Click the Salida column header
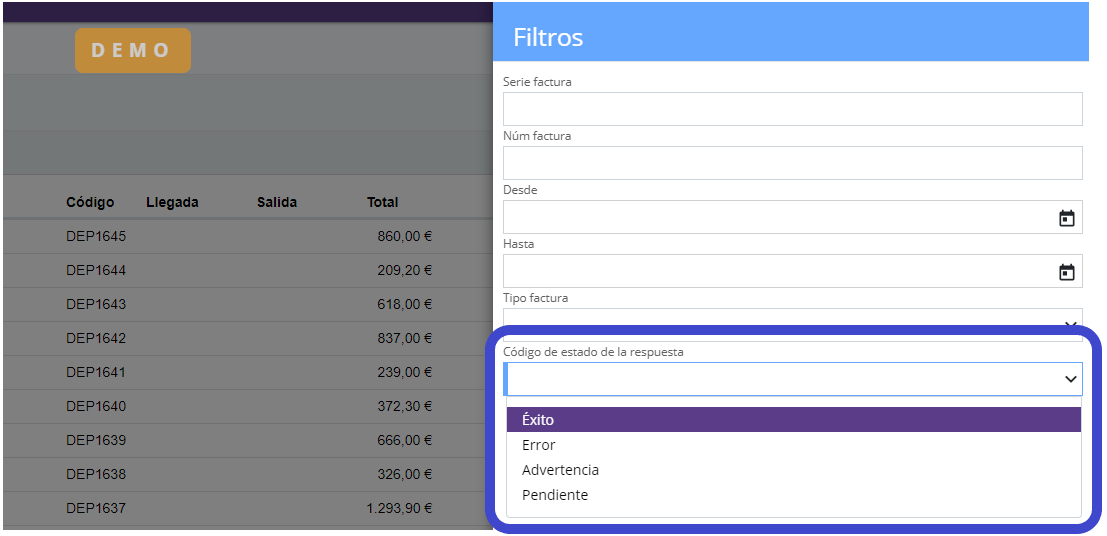This screenshot has width=1107, height=536. 277,202
